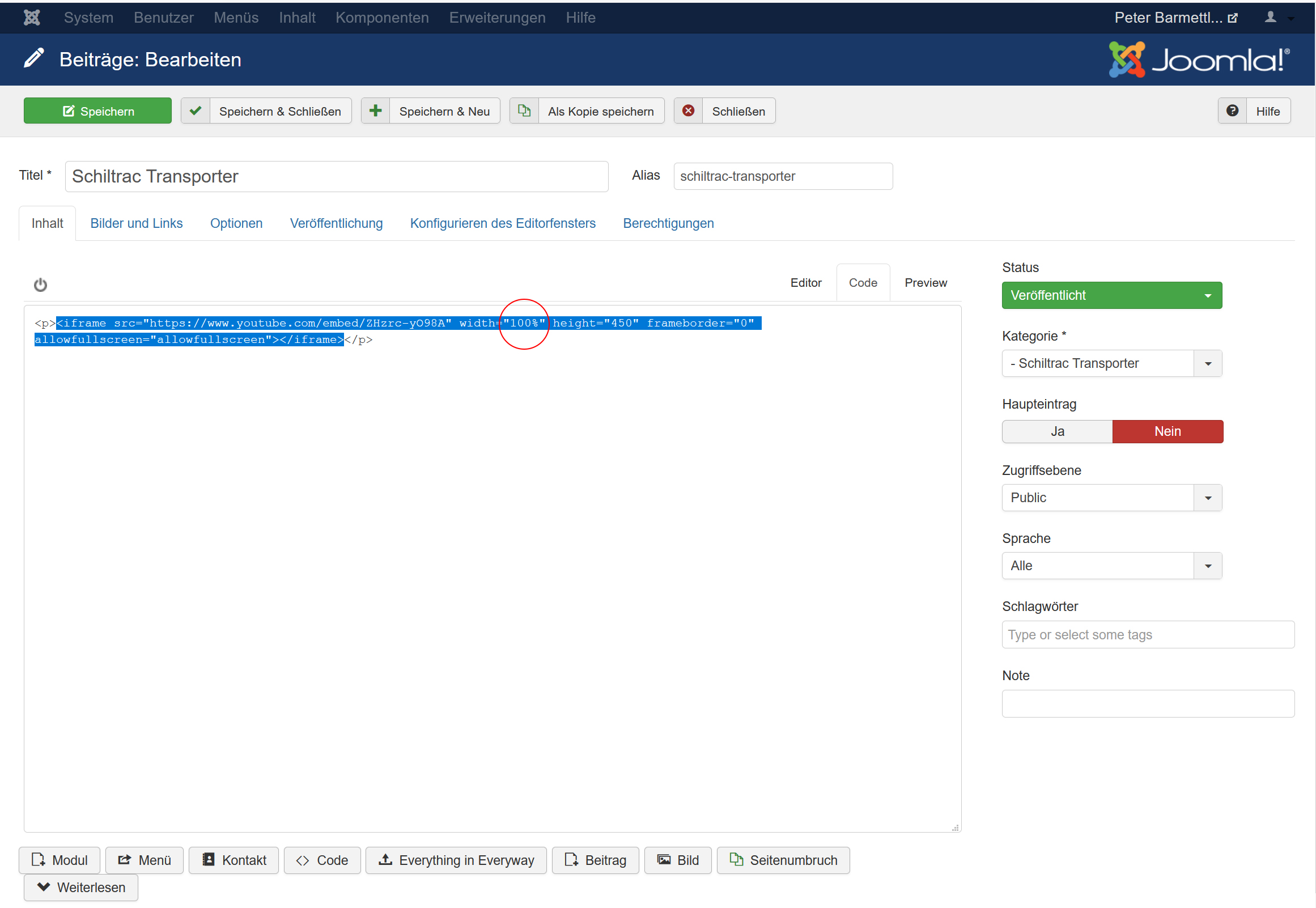Open the Komponenten menu
Image resolution: width=1316 pixels, height=908 pixels.
(381, 18)
